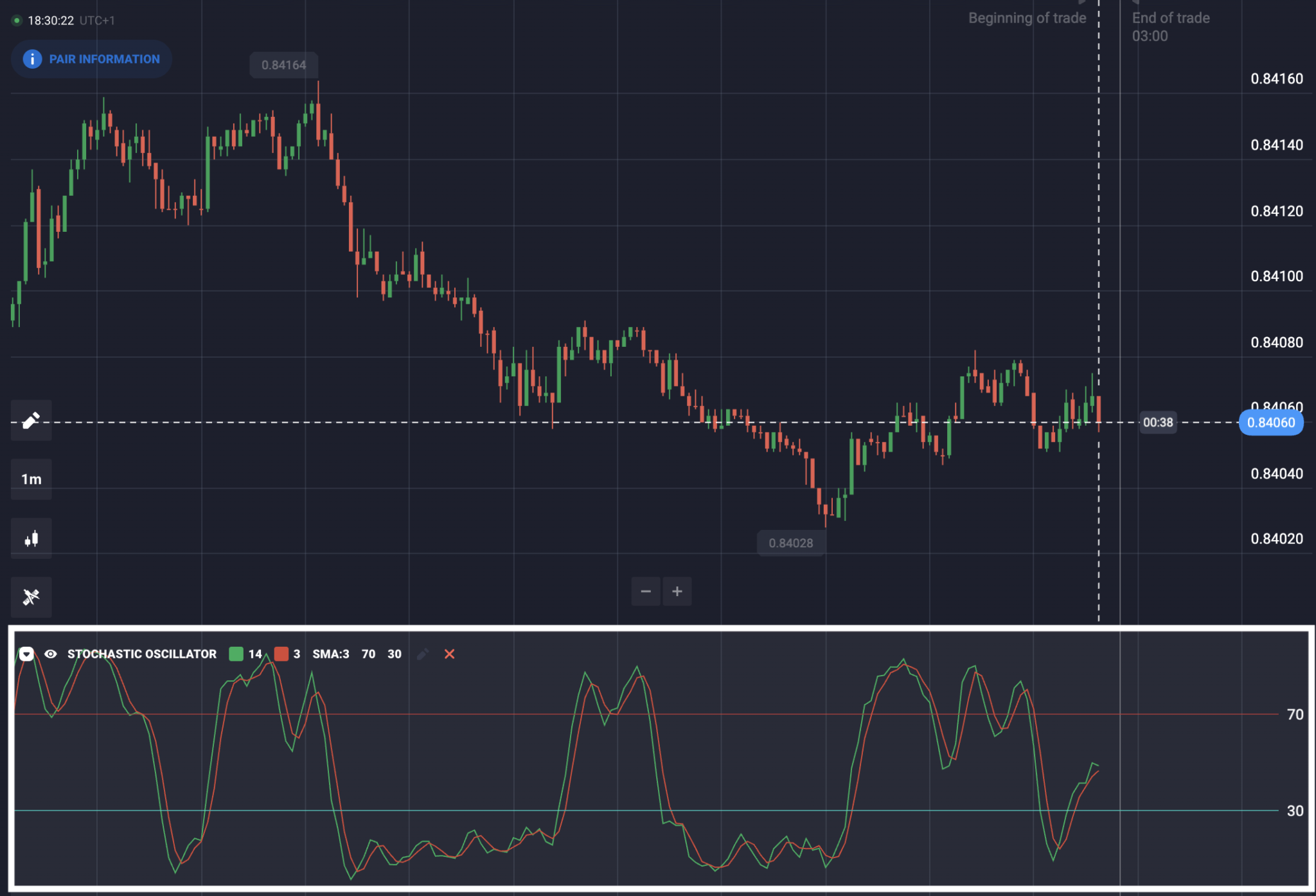The width and height of the screenshot is (1316, 896).
Task: Click the green connection status dot
Action: point(17,21)
